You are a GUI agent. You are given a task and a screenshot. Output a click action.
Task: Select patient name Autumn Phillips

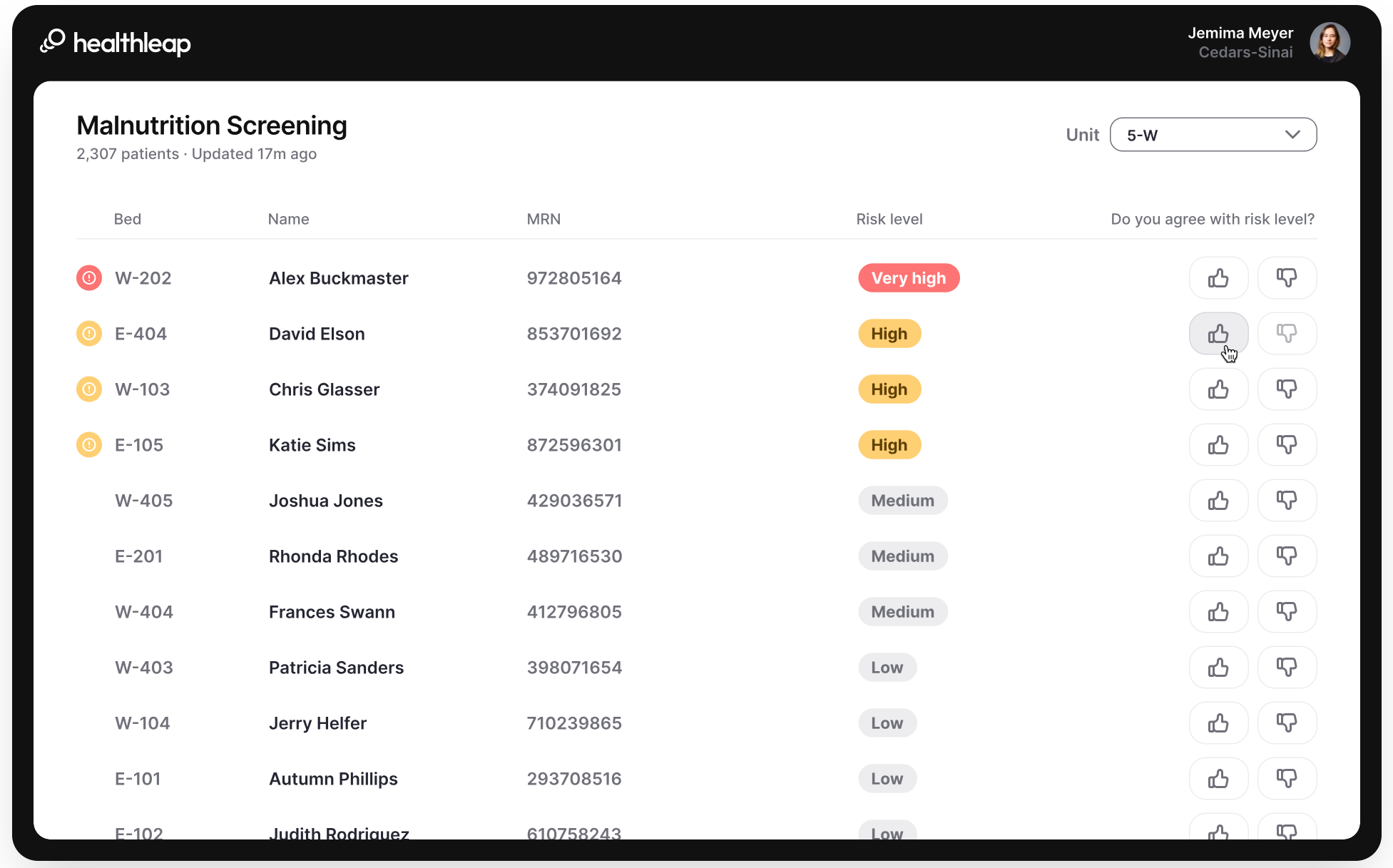coord(333,778)
